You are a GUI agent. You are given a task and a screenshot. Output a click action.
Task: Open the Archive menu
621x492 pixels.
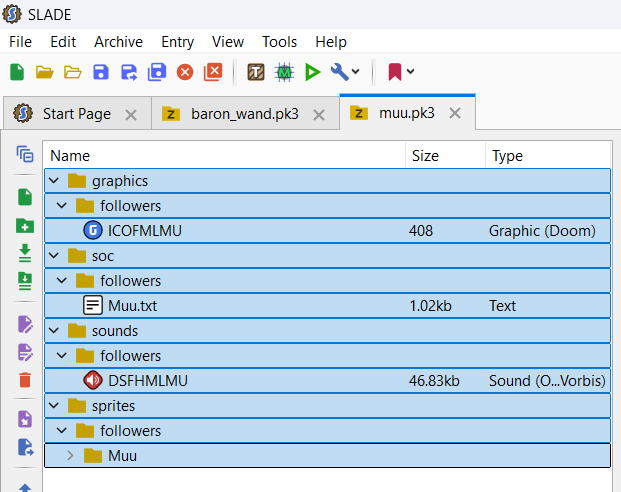point(118,42)
